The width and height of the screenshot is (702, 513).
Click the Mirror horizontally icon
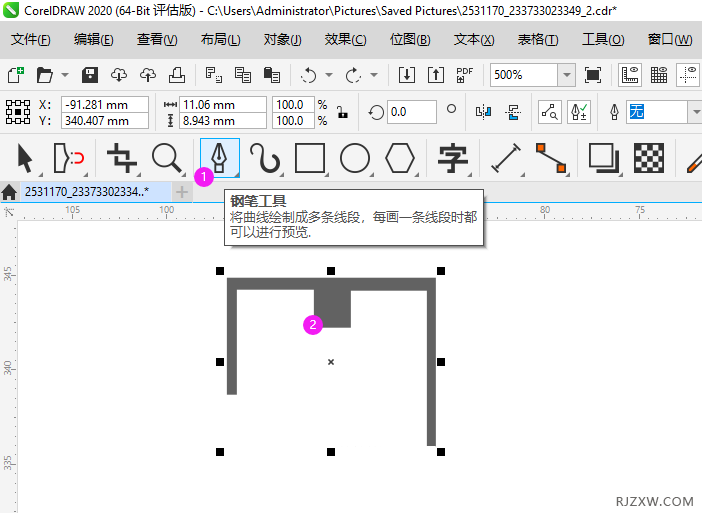click(484, 112)
